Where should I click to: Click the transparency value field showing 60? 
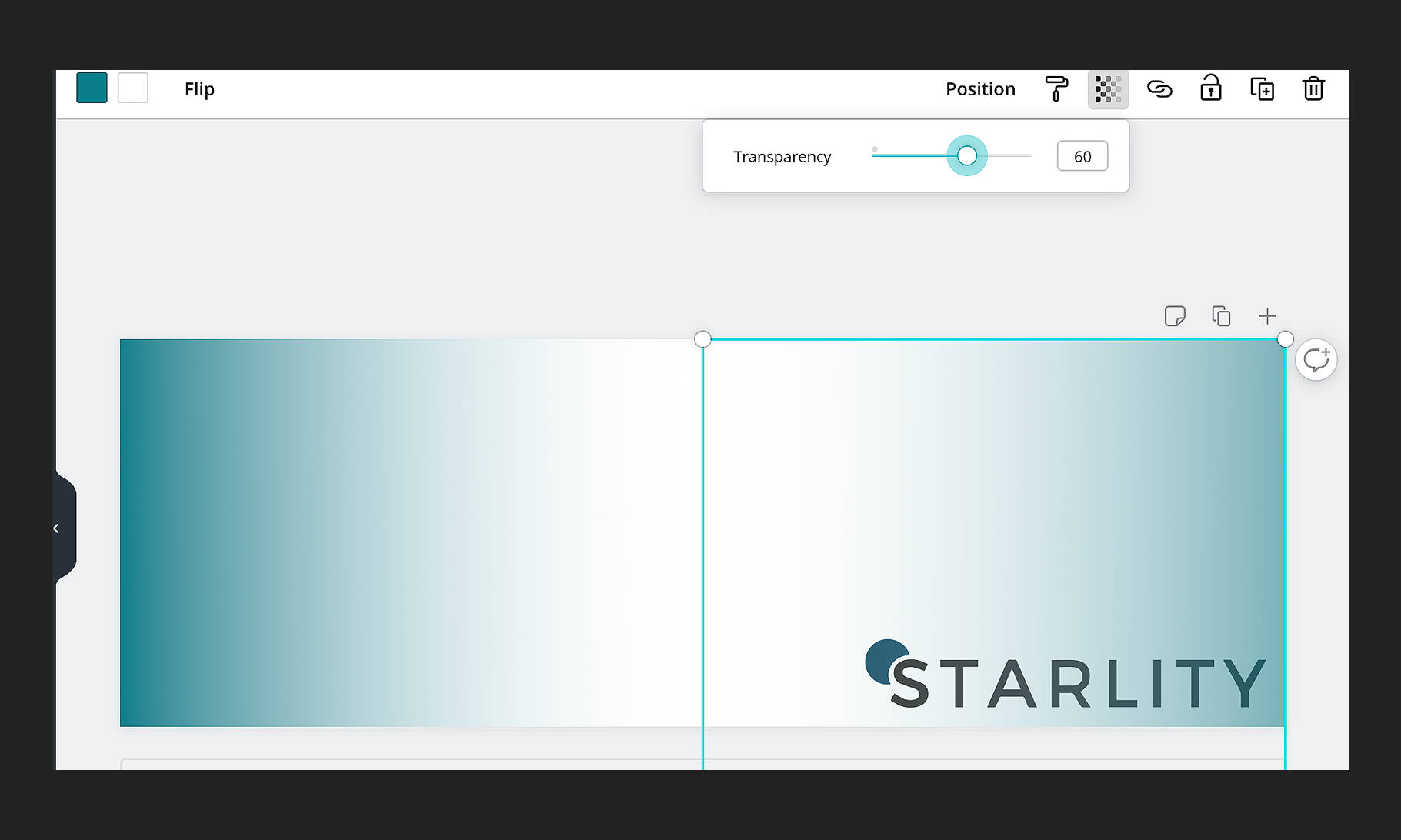(x=1082, y=156)
